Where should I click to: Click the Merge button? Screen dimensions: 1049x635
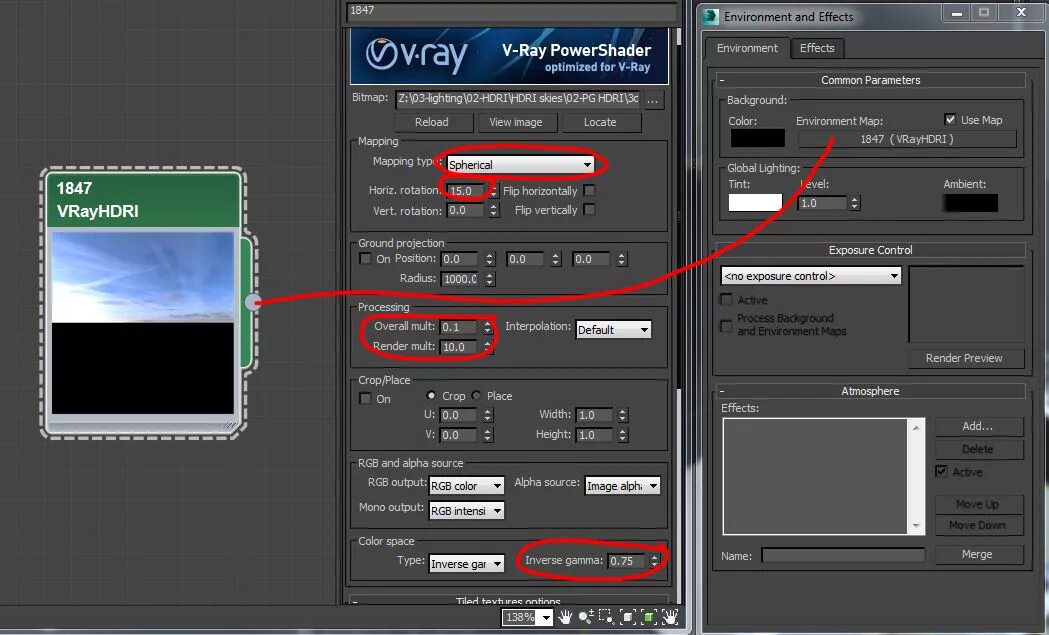pyautogui.click(x=977, y=554)
